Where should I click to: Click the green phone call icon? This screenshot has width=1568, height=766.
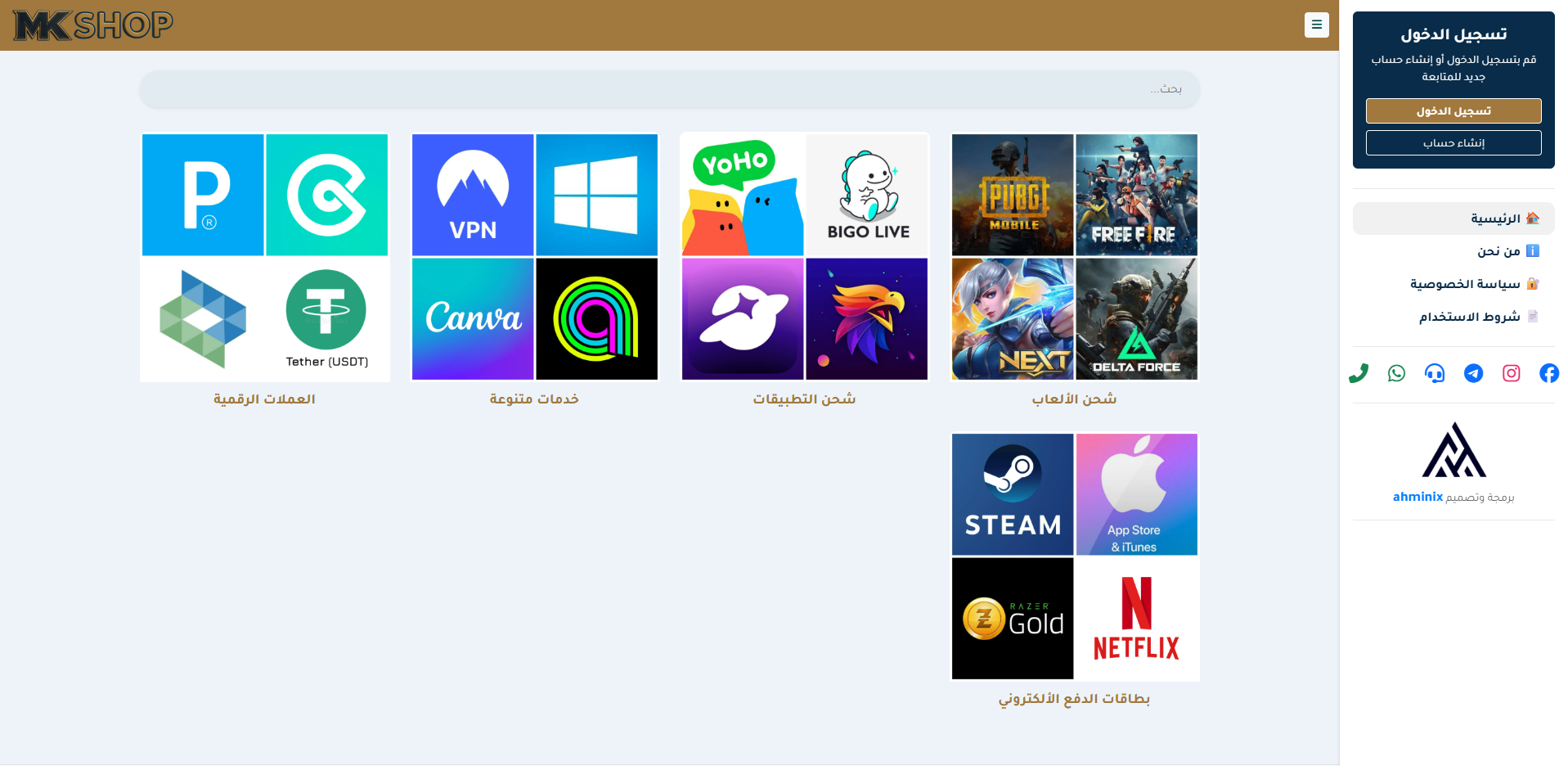click(1359, 373)
